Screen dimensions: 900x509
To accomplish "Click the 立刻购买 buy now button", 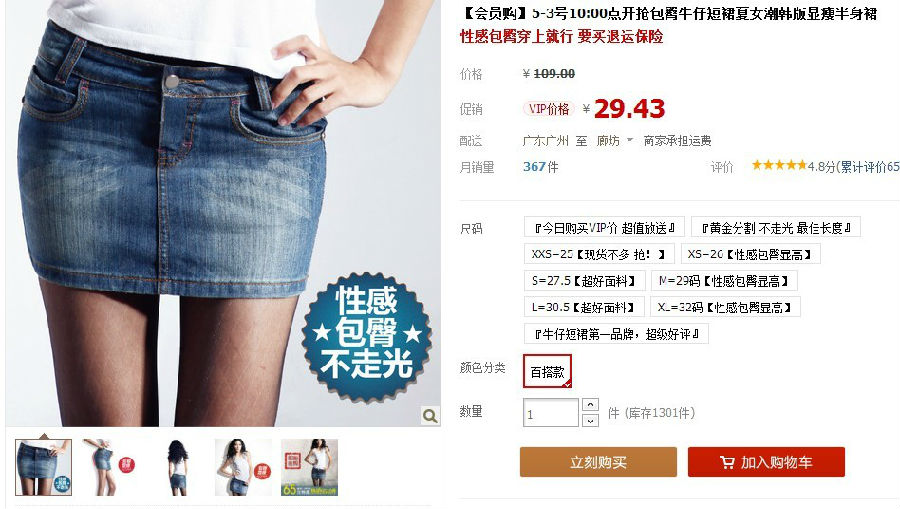I will tap(598, 462).
